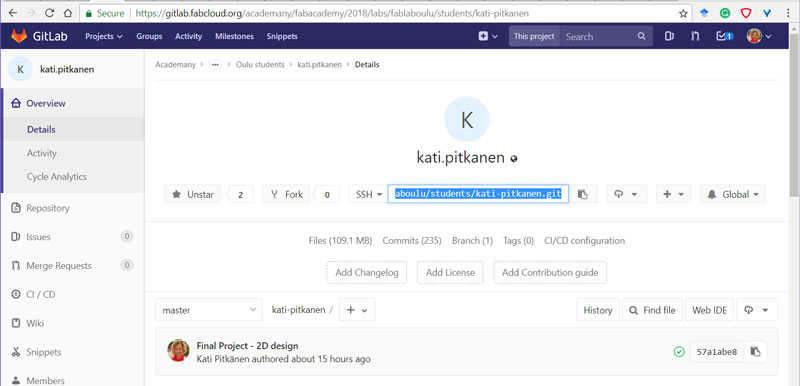Click the Unstar button
The height and width of the screenshot is (386, 800).
[x=192, y=194]
